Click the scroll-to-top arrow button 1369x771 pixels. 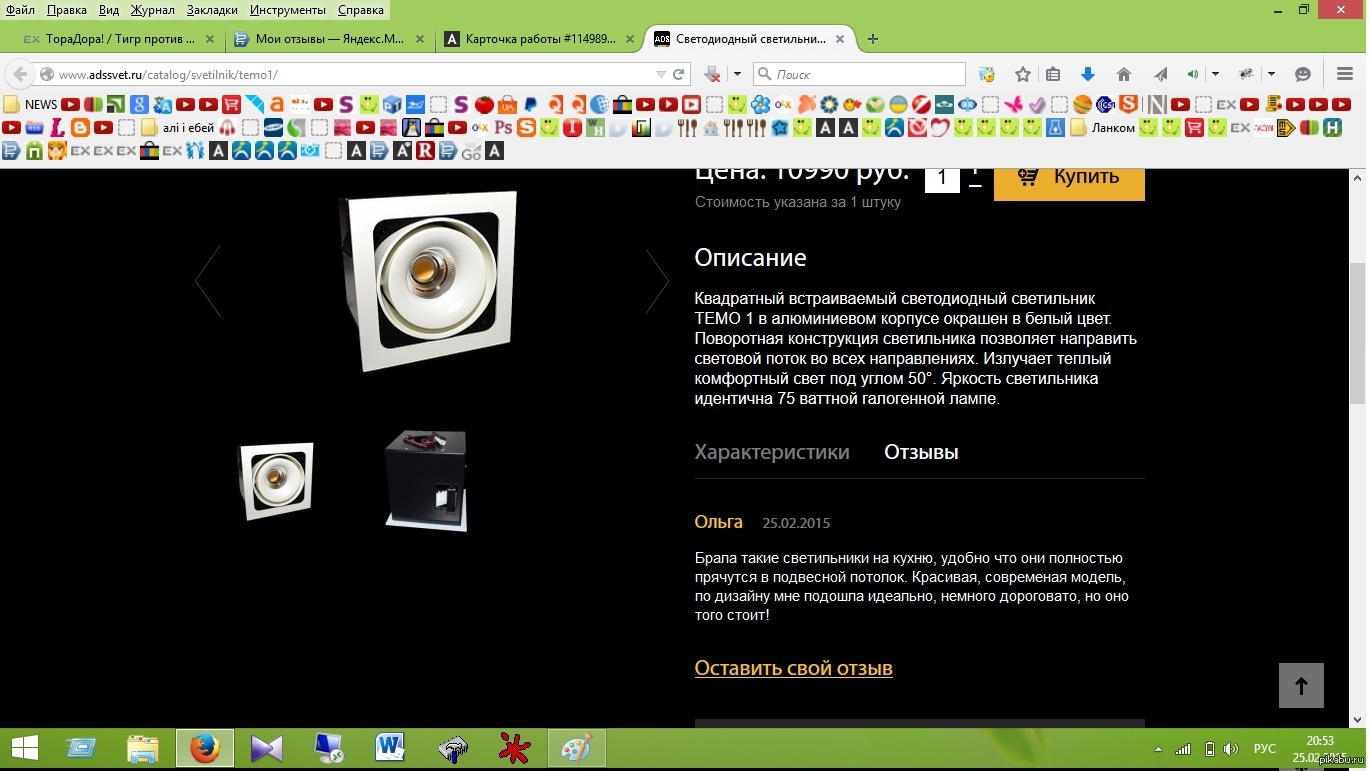tap(1301, 686)
